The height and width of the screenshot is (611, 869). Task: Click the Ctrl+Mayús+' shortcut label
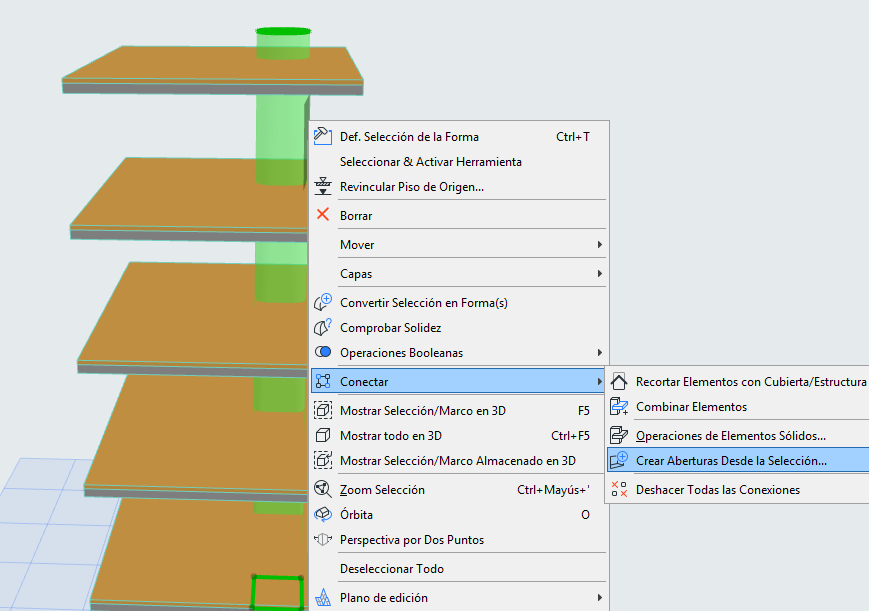553,490
